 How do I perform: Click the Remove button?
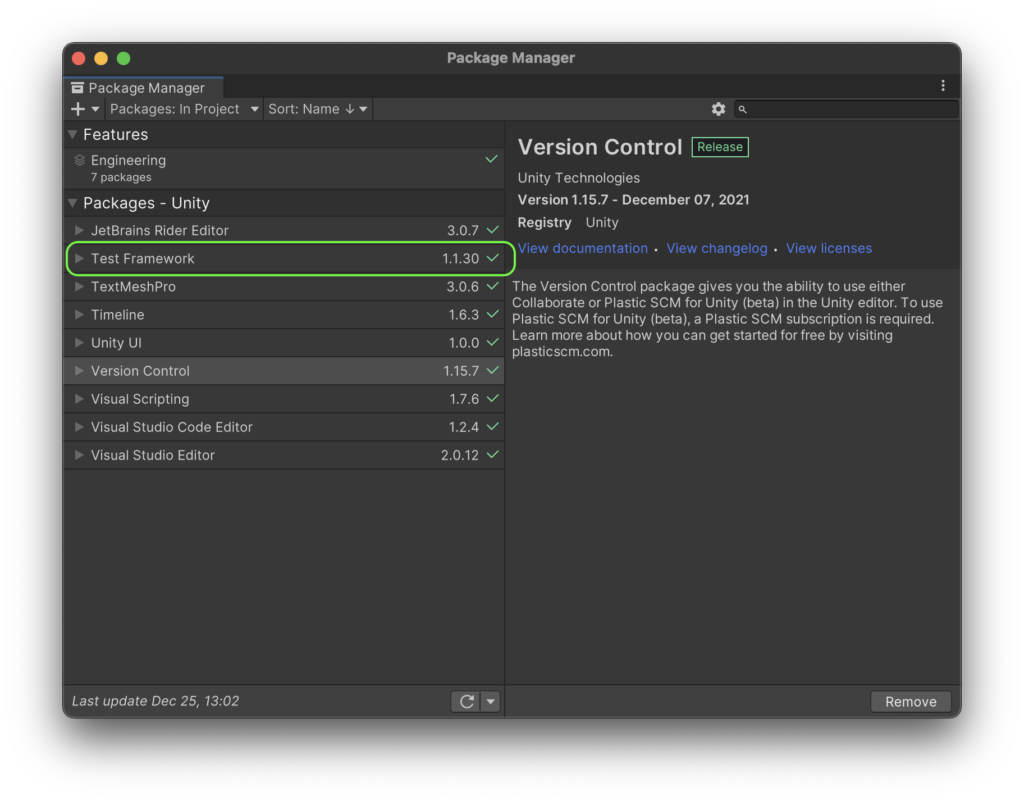(910, 701)
